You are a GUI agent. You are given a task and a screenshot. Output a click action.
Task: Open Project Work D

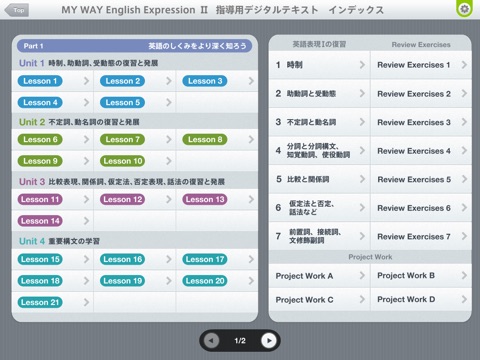pyautogui.click(x=421, y=299)
